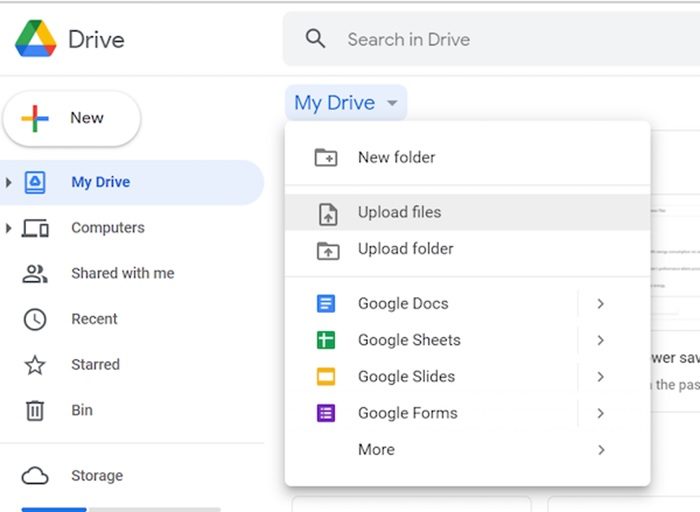Click the Storage cloud icon
Image resolution: width=700 pixels, height=512 pixels.
pyautogui.click(x=35, y=476)
